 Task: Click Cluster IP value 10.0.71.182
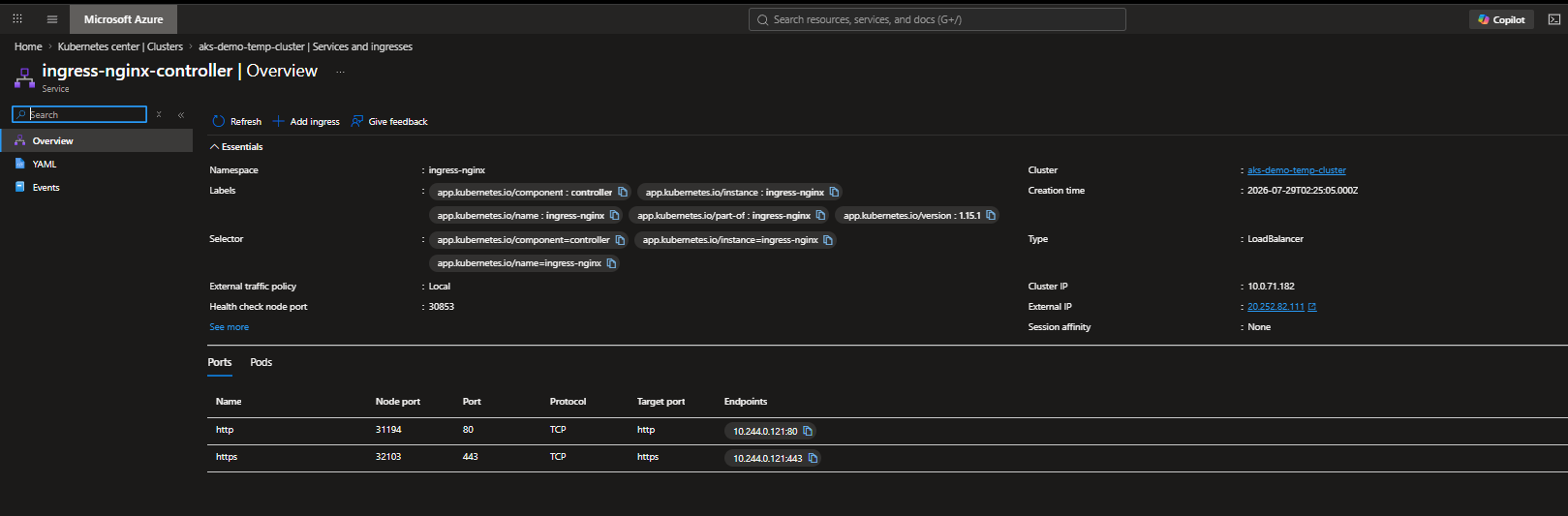[1271, 287]
